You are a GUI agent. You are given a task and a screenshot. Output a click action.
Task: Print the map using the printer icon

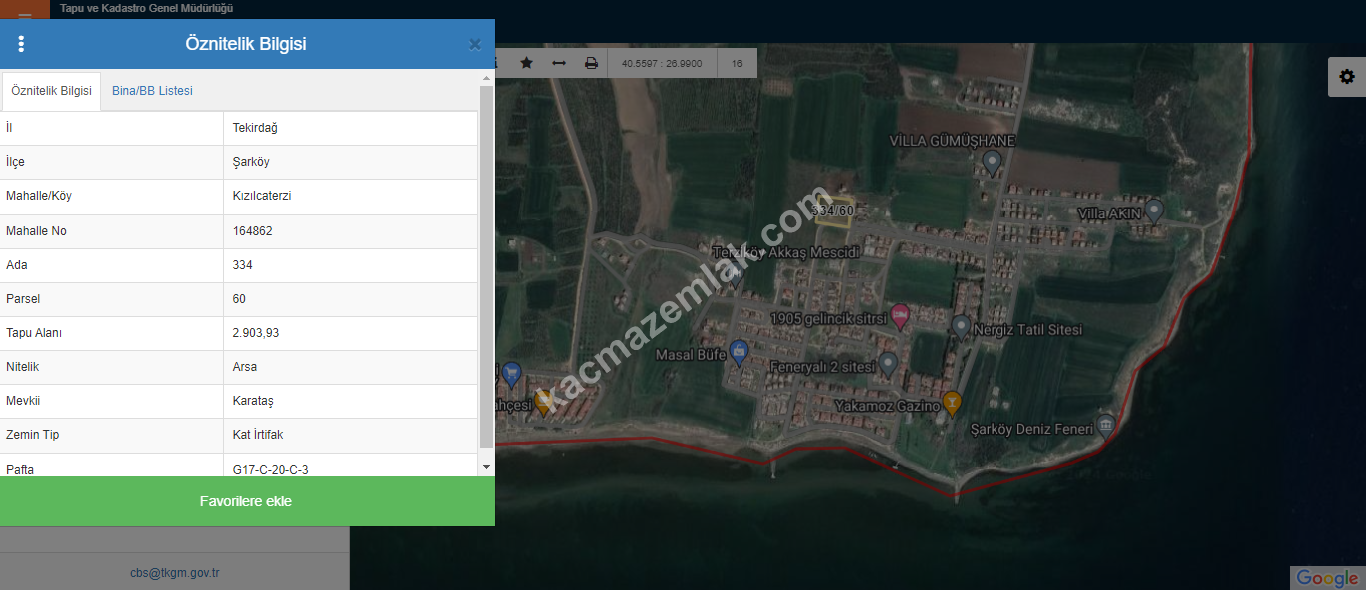tap(591, 63)
